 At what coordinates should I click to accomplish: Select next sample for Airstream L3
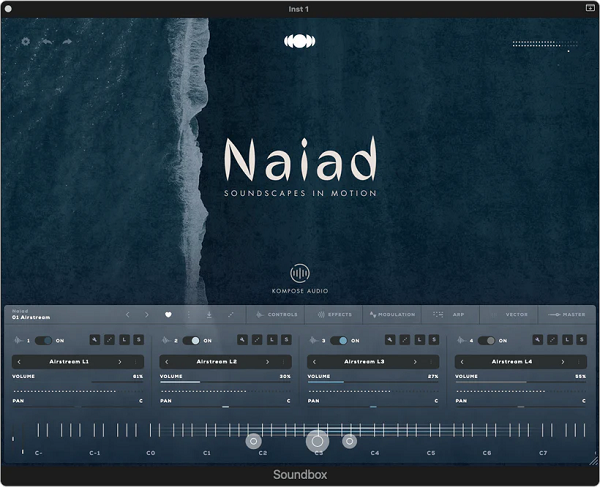point(415,362)
